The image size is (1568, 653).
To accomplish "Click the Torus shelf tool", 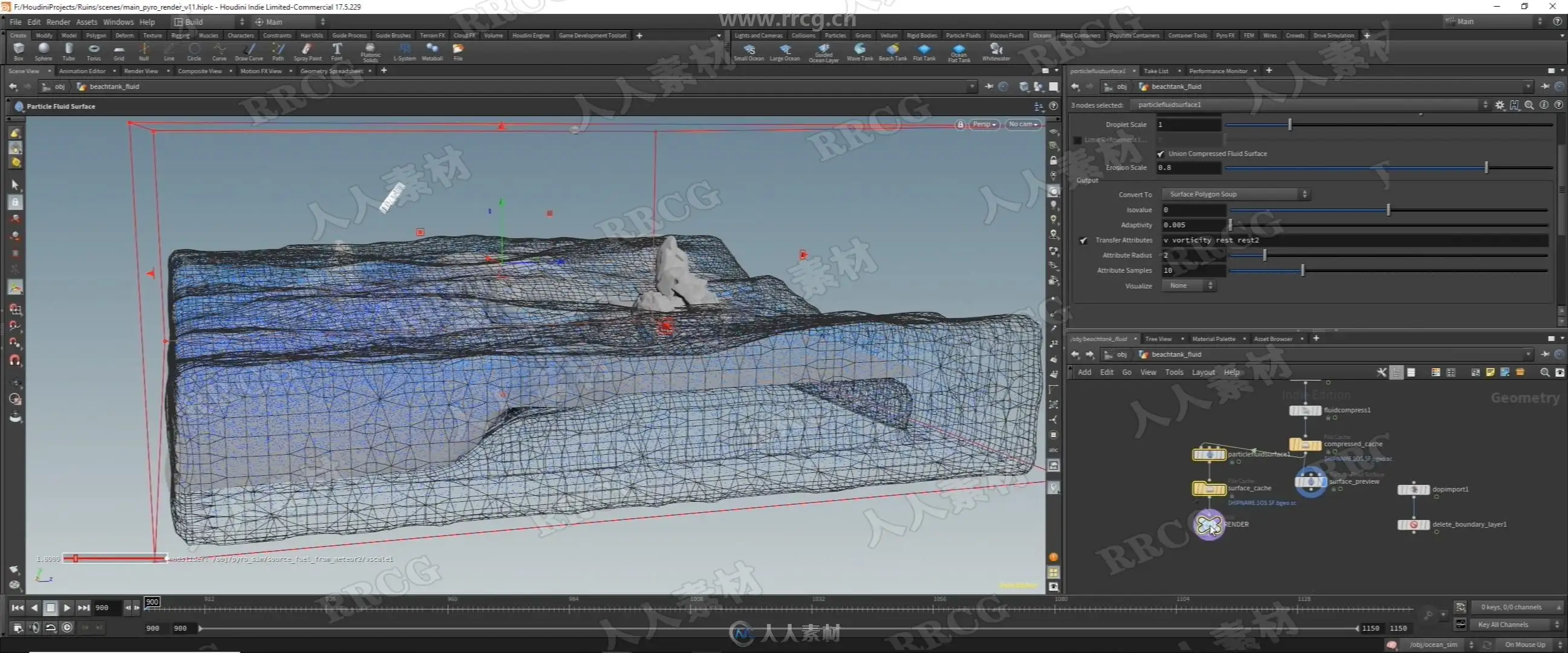I will coord(94,51).
